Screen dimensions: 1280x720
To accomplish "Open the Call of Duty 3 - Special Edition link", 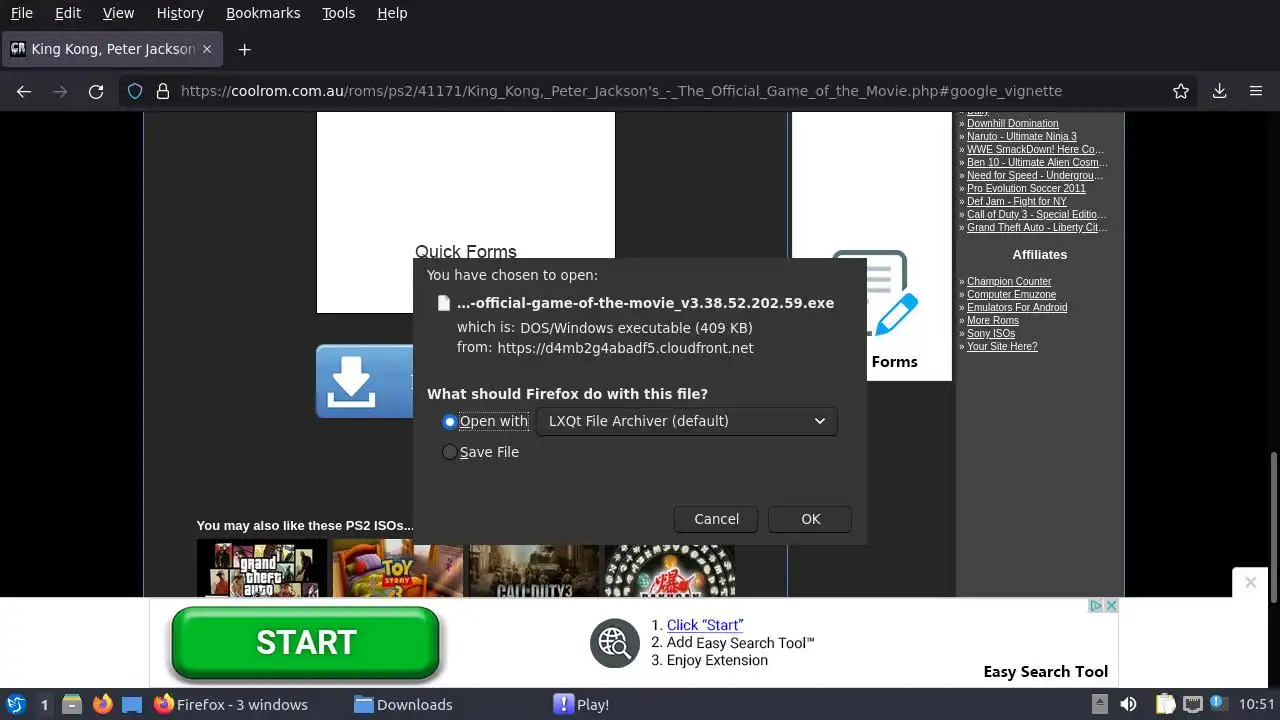I will tap(1036, 214).
